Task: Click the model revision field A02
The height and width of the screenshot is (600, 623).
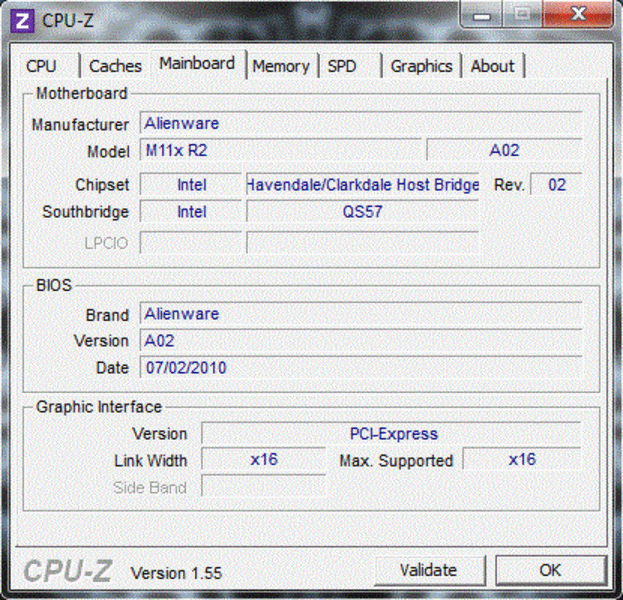Action: tap(504, 151)
